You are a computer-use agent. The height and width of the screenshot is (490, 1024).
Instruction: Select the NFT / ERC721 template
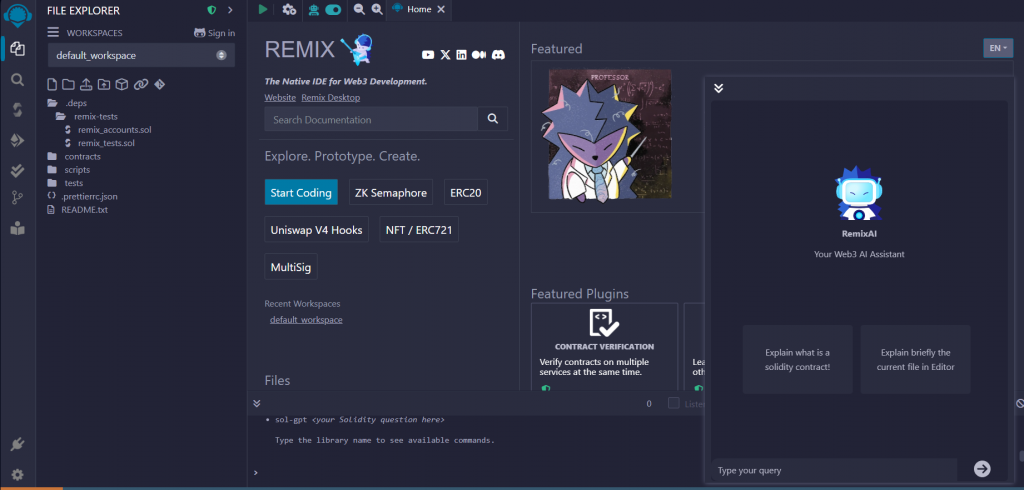[x=419, y=229]
